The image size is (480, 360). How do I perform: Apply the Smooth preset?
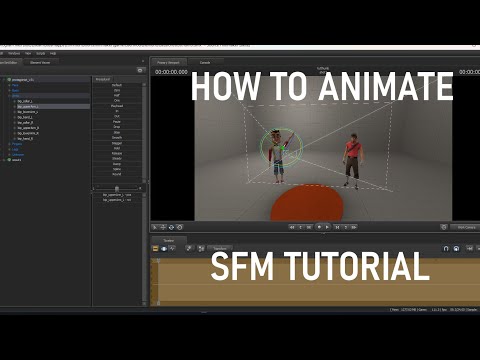coord(117,138)
